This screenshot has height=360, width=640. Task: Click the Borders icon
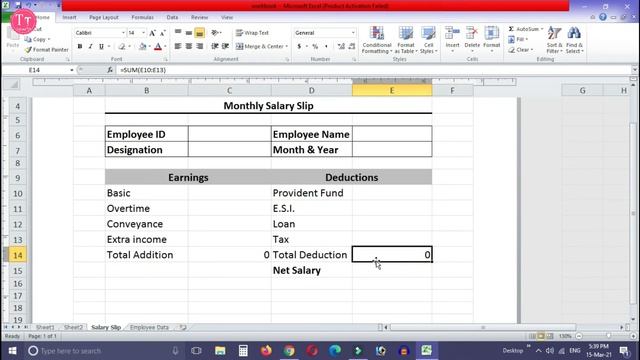(x=122, y=47)
